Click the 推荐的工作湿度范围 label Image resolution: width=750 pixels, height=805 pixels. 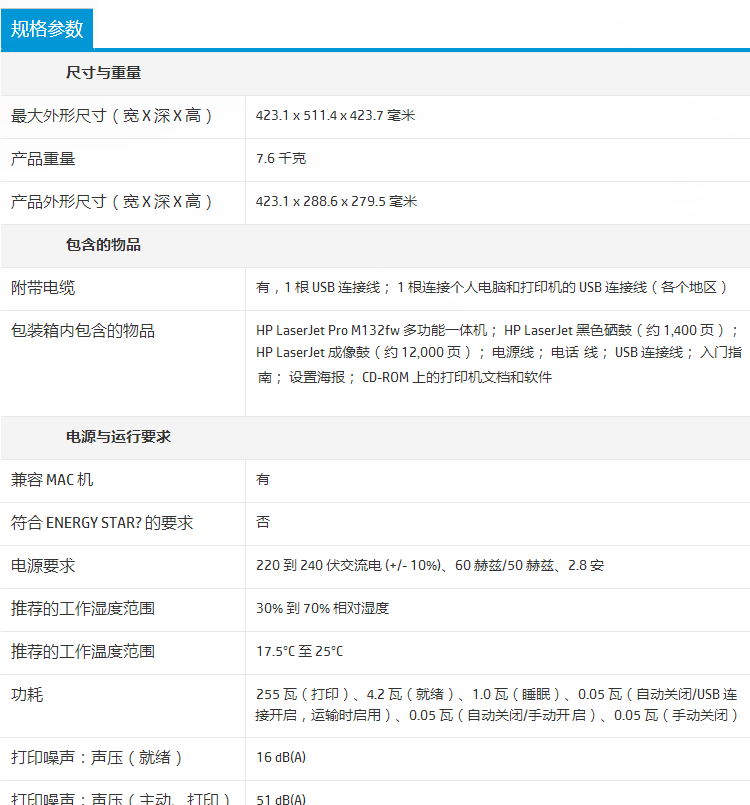coord(83,609)
